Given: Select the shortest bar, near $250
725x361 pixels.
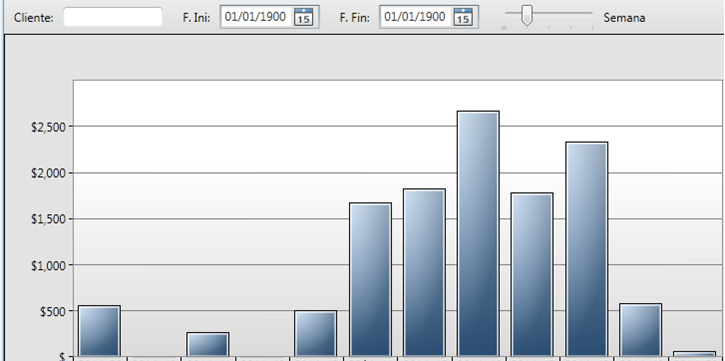Looking at the screenshot, I should (x=208, y=344).
